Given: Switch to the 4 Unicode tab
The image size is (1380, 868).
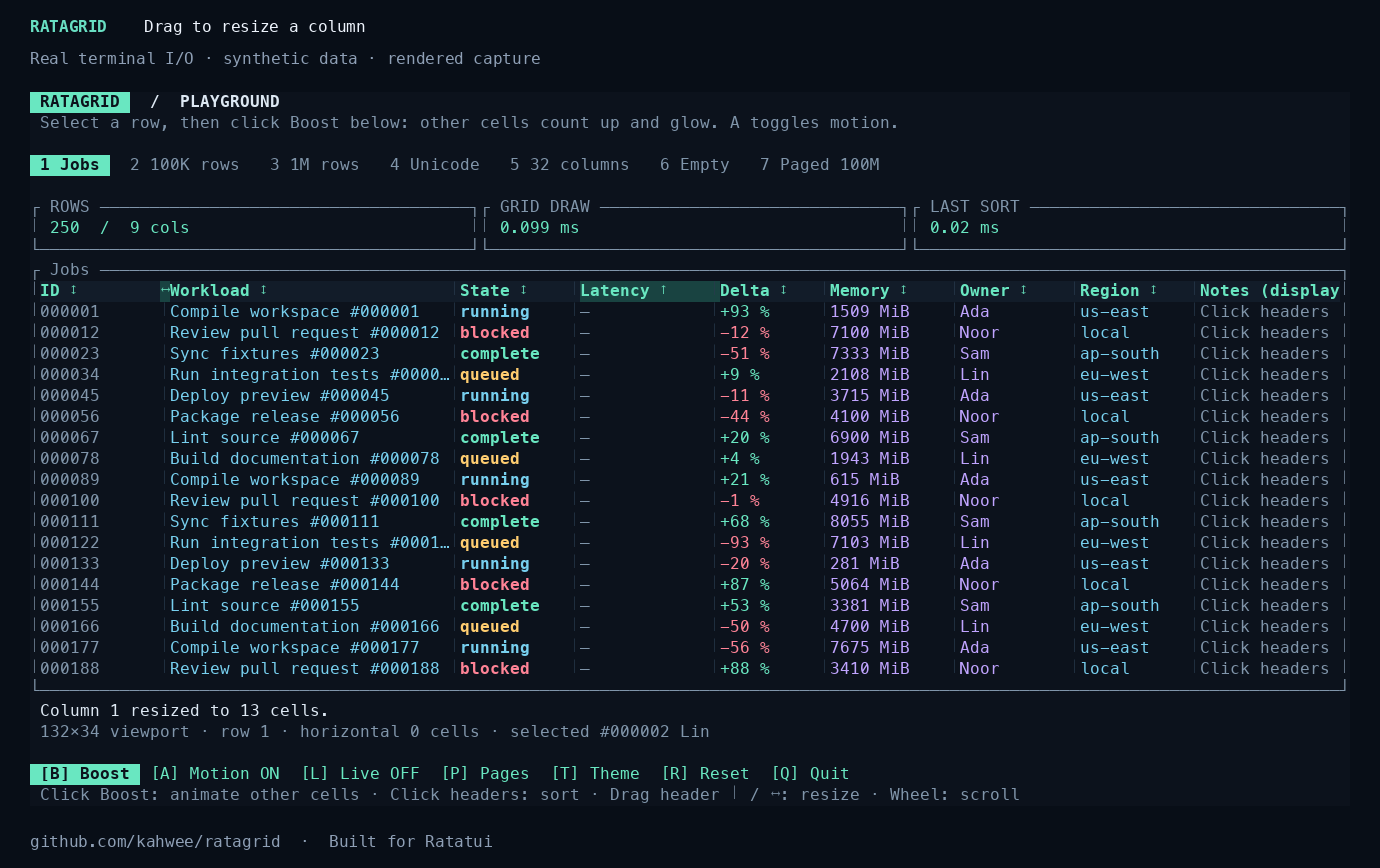Looking at the screenshot, I should point(435,164).
